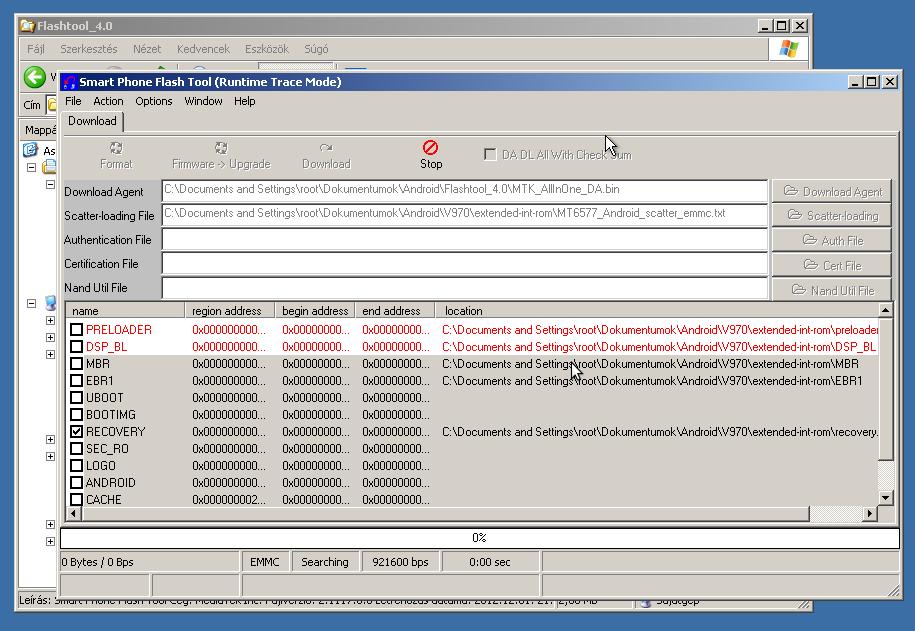
Task: Check the UBOOT partition checkbox
Action: tap(76, 398)
